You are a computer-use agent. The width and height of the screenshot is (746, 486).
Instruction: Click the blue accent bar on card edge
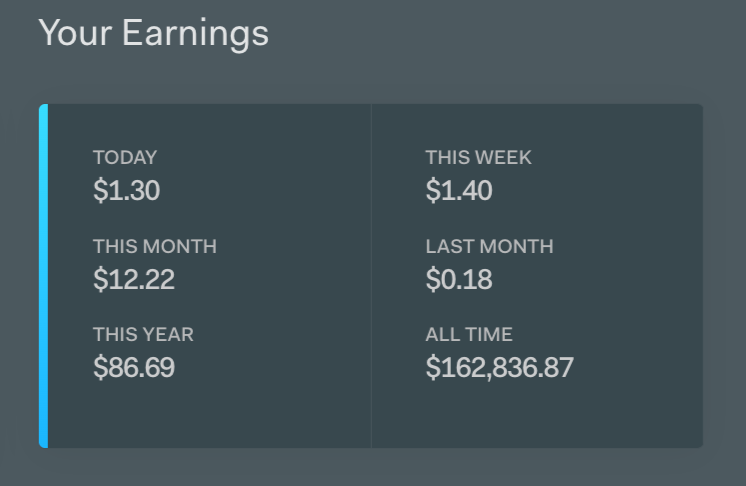43,275
